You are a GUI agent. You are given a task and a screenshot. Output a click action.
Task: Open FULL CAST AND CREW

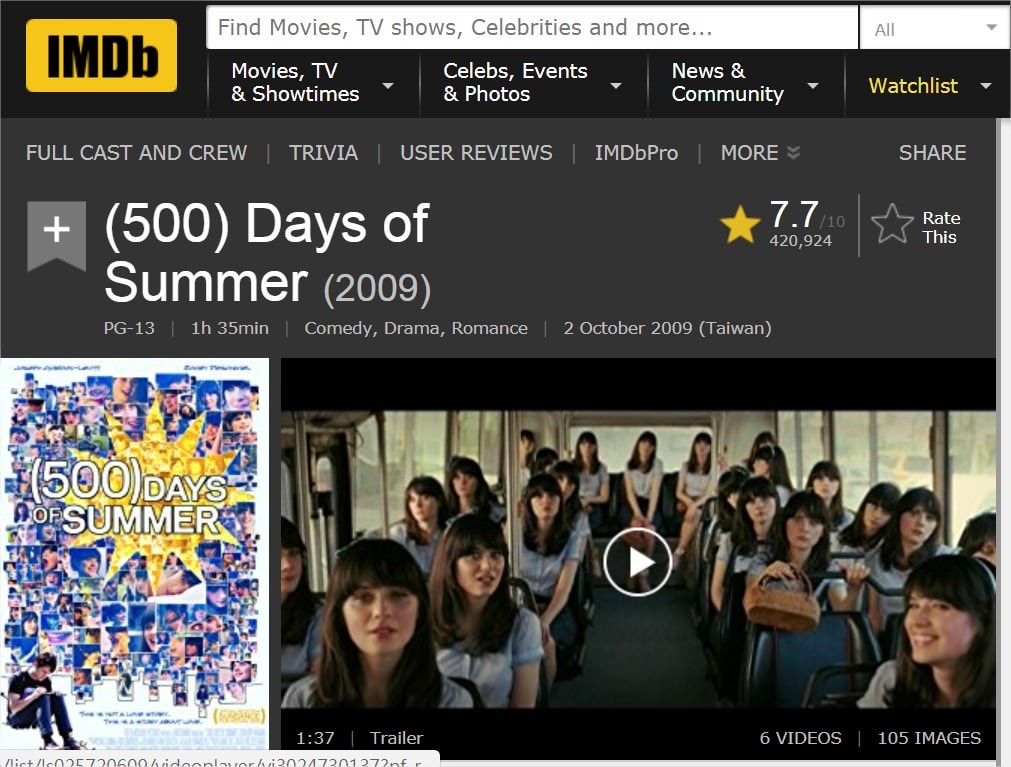137,153
